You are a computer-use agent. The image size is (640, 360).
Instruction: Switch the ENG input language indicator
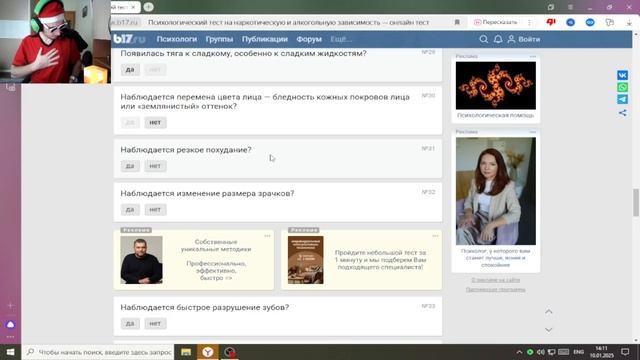[578, 352]
